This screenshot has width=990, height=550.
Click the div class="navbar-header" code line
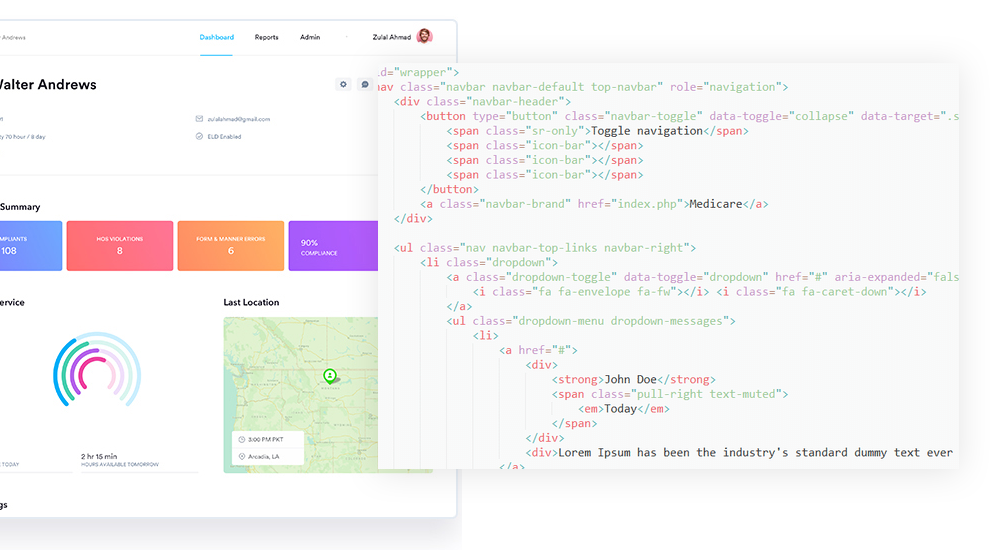point(482,102)
